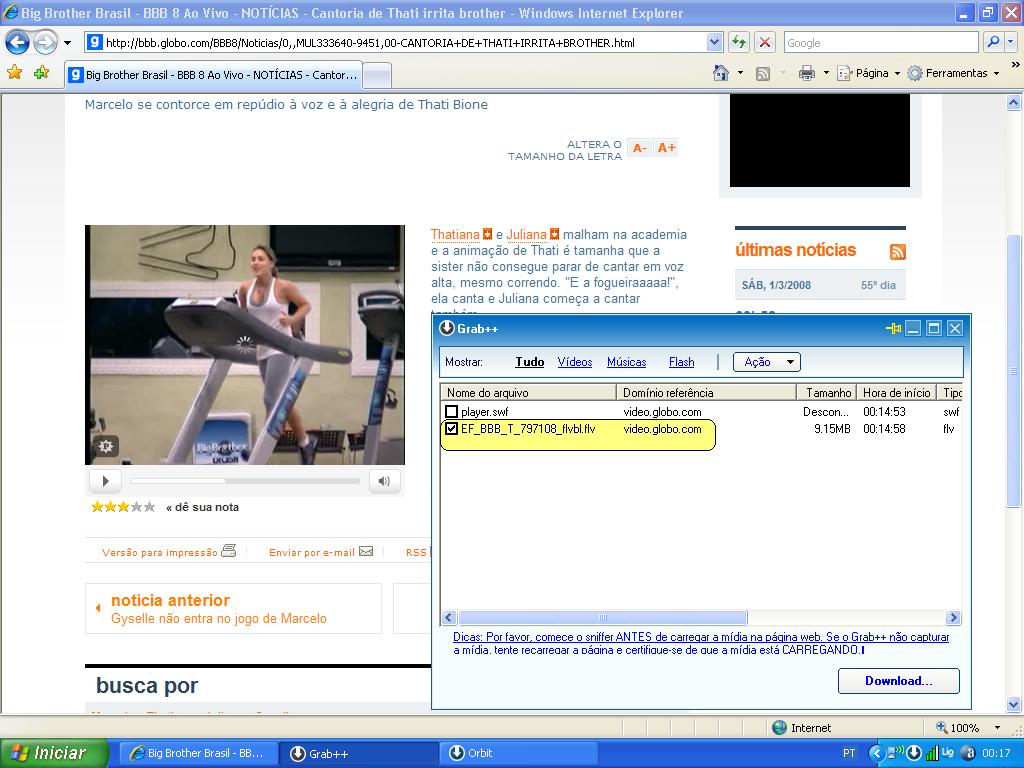Play the video with the play button
The image size is (1024, 768).
[105, 481]
